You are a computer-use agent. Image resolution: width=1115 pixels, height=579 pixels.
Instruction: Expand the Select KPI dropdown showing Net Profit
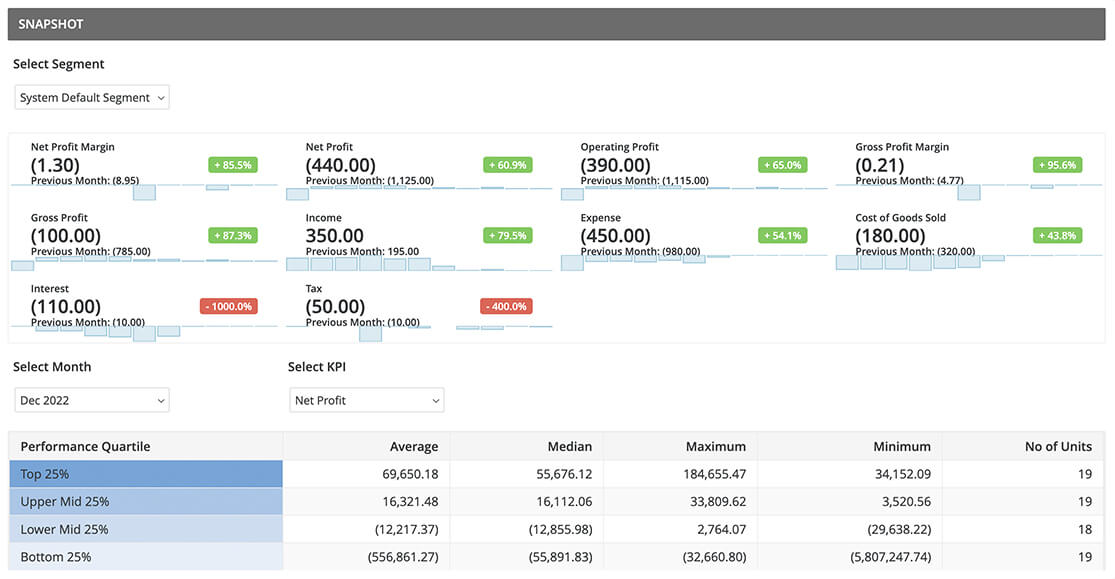(367, 400)
